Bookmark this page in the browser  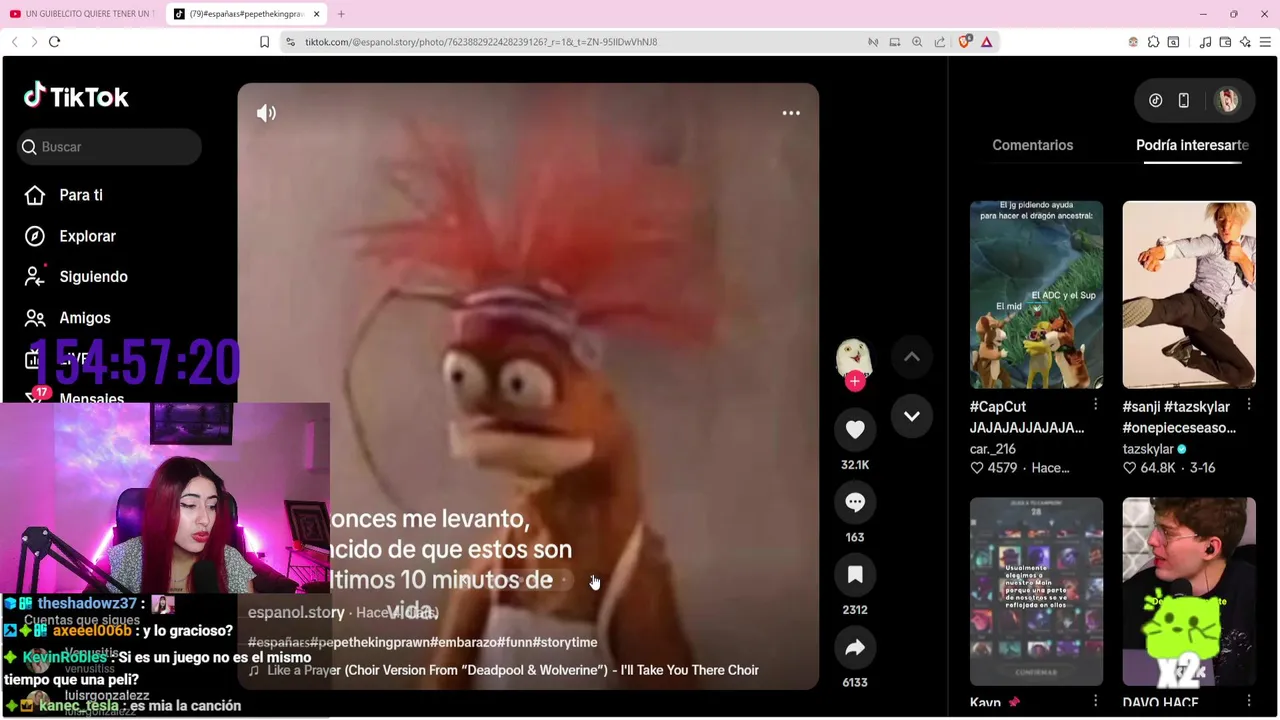point(264,42)
